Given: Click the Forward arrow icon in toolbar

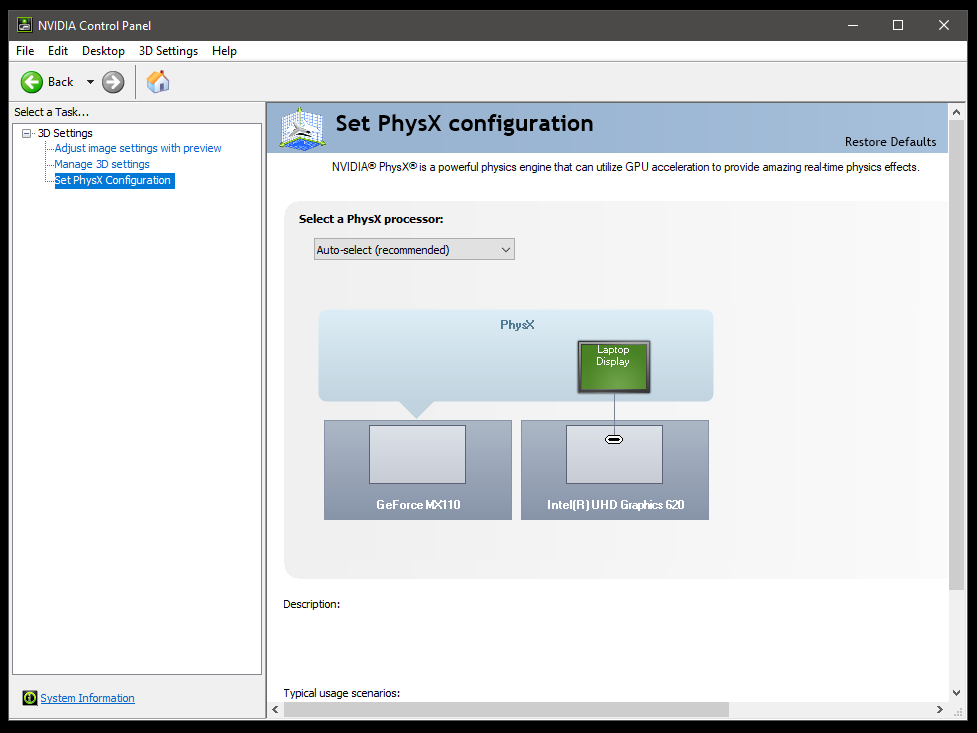Looking at the screenshot, I should tap(113, 82).
